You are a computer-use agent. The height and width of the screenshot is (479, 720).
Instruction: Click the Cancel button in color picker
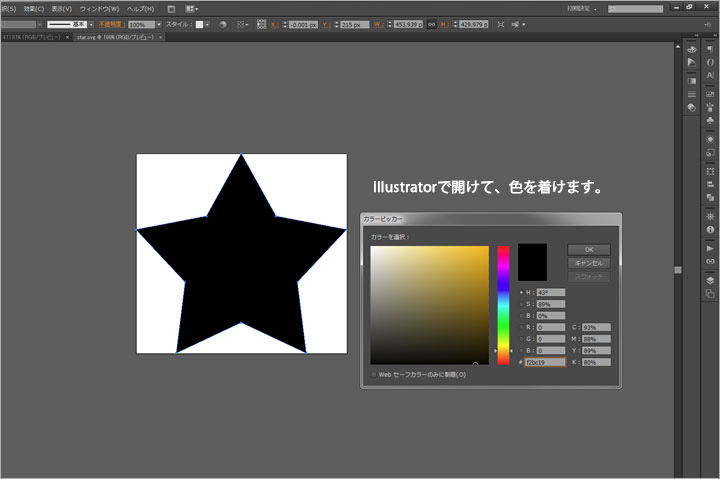(589, 263)
